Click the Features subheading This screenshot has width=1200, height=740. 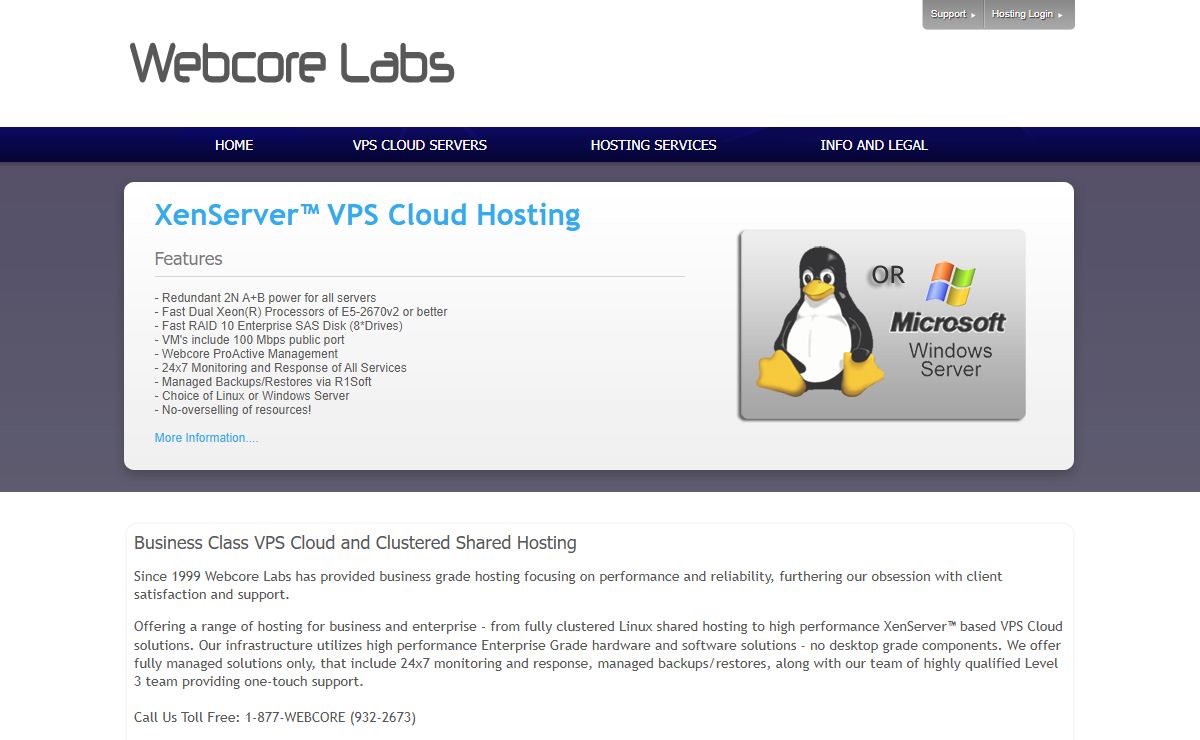point(188,259)
